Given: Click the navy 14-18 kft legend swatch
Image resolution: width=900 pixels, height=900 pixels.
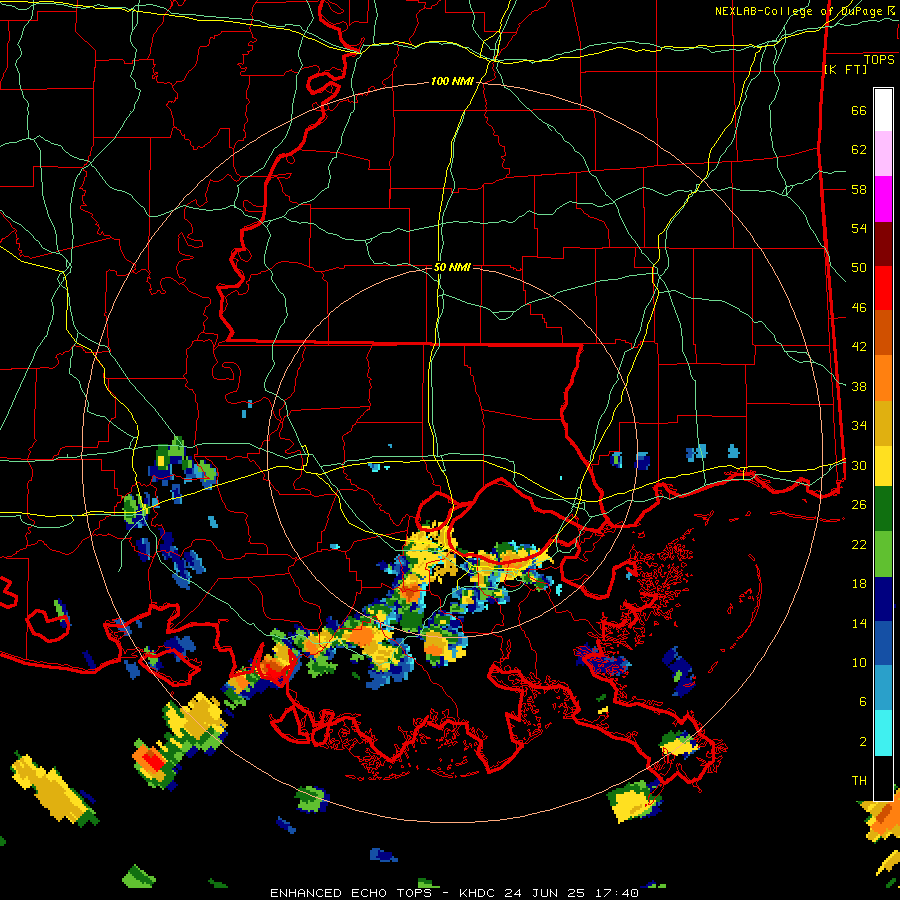Looking at the screenshot, I should pos(883,599).
